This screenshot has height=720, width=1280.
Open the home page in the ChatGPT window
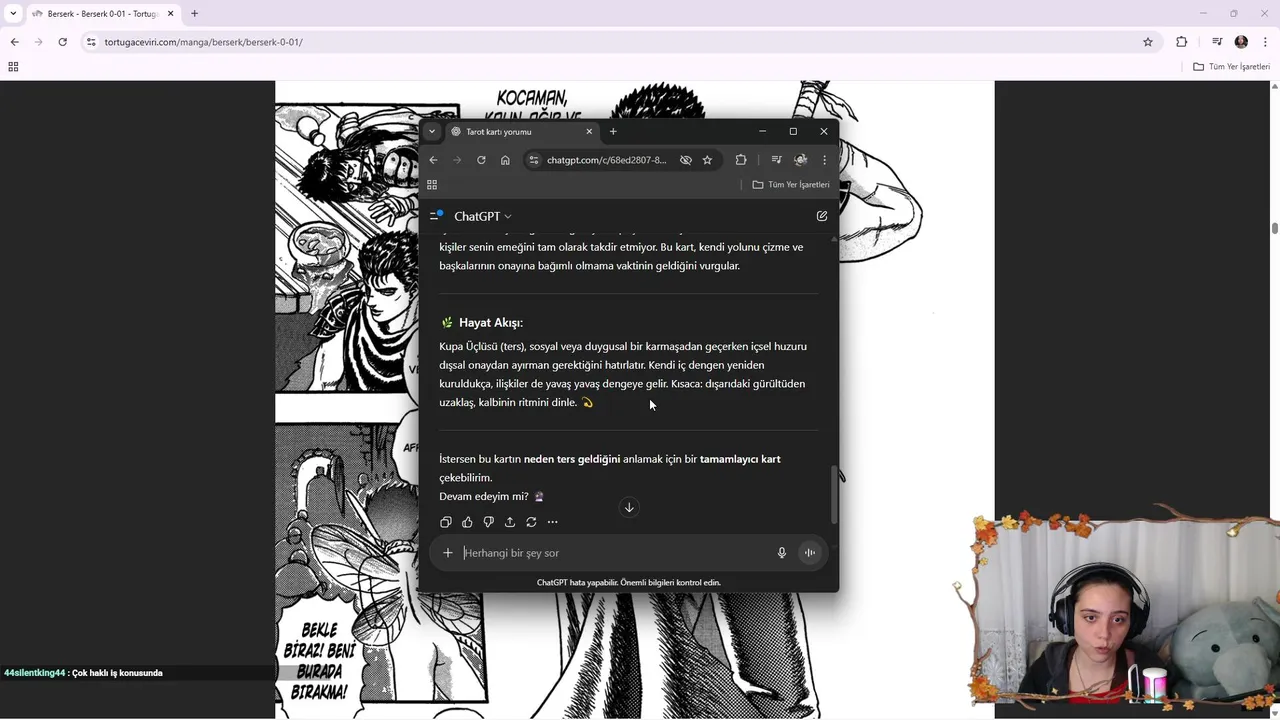tap(505, 160)
